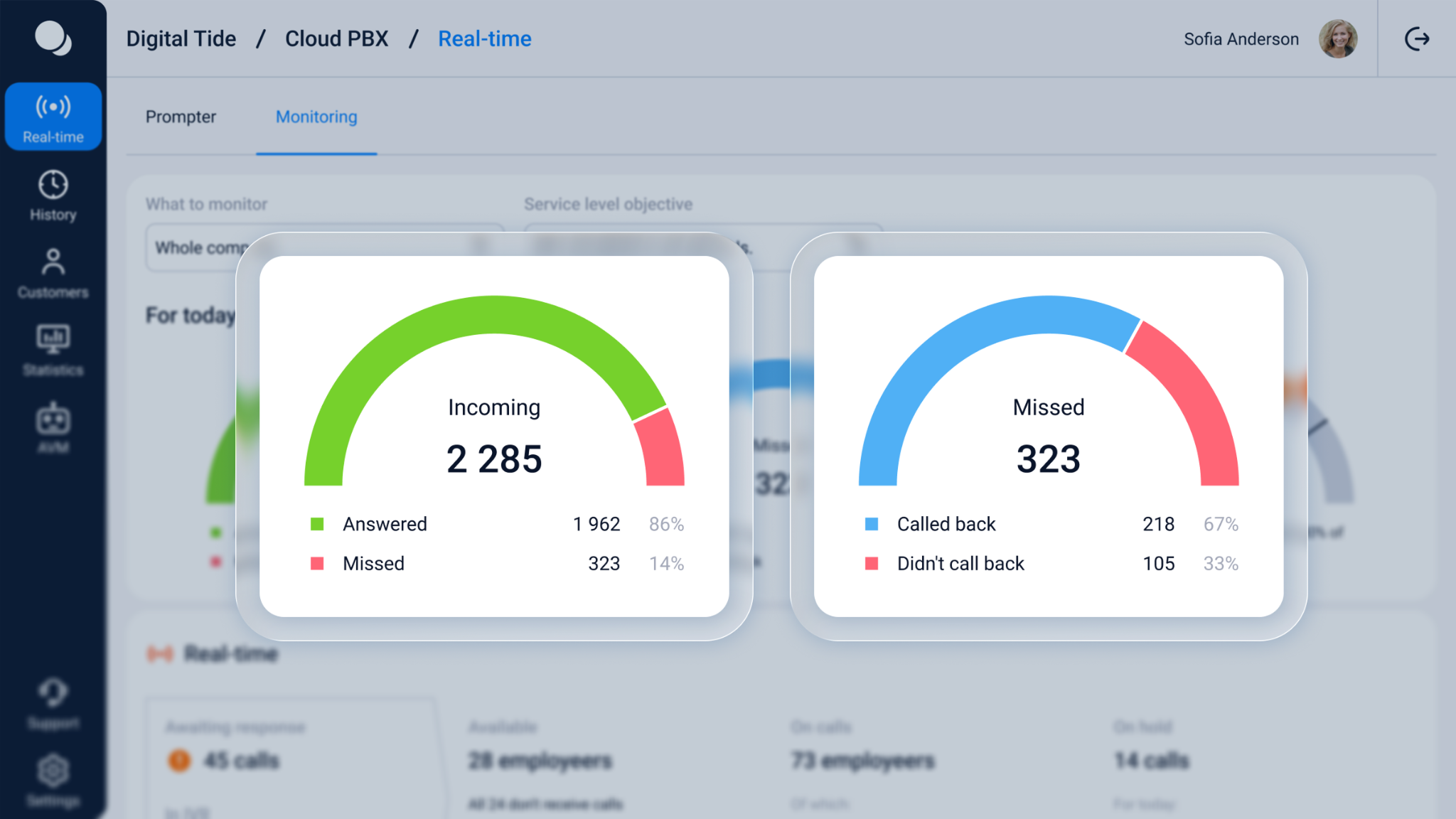Click the 28 employeers available value
1456x819 pixels.
click(540, 760)
